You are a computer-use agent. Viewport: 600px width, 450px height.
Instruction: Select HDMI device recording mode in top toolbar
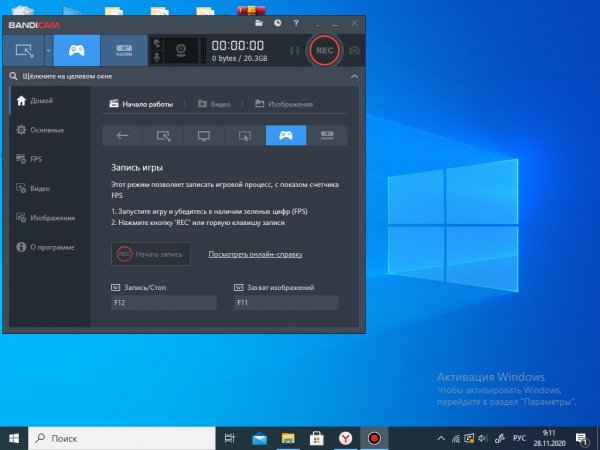coord(124,51)
